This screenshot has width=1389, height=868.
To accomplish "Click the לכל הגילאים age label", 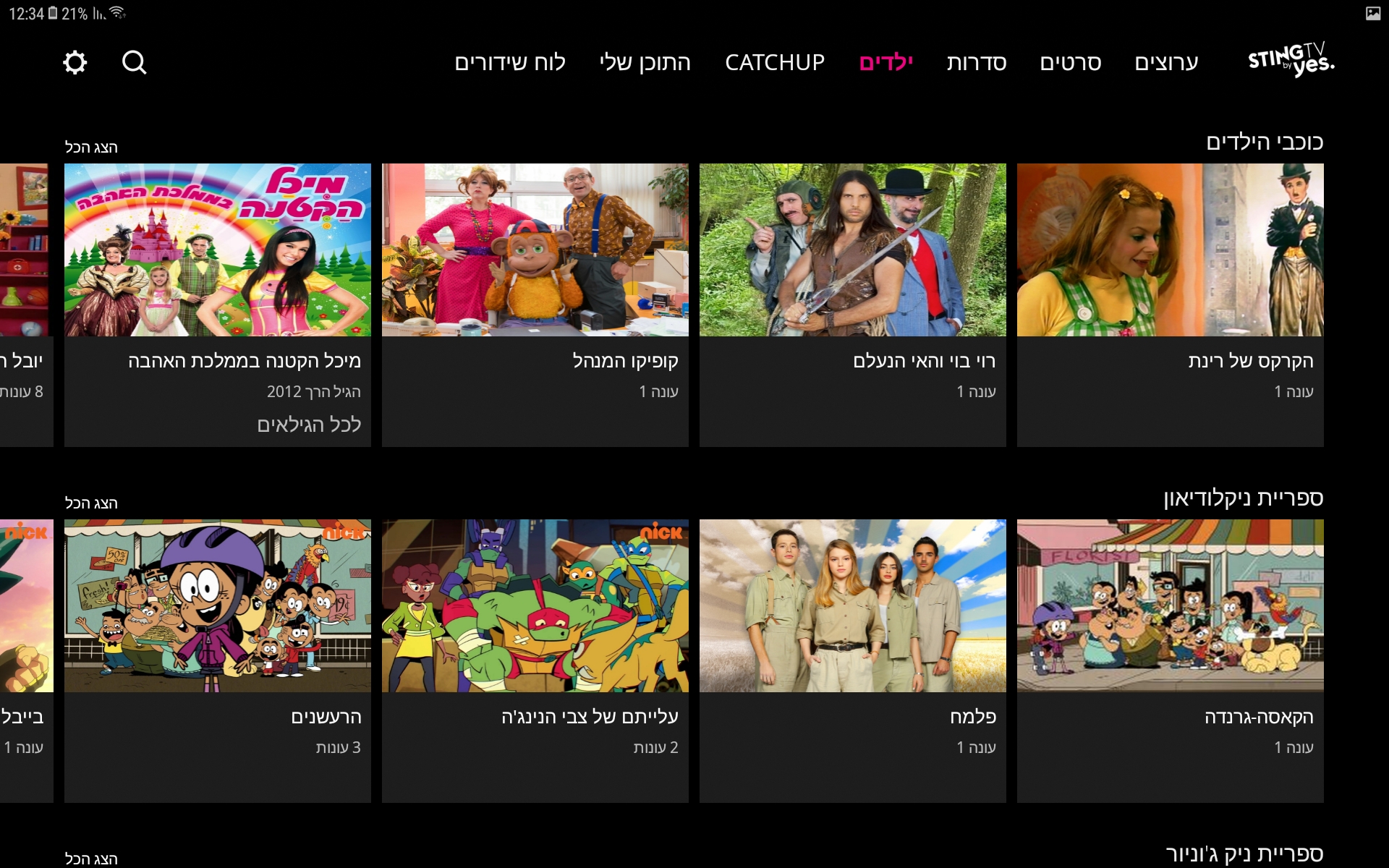I will pos(309,424).
